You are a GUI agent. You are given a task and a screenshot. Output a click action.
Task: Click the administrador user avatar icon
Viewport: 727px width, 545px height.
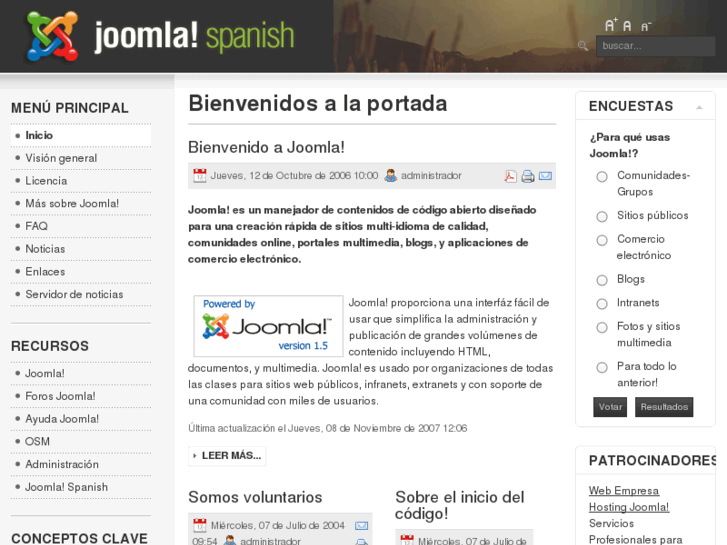coord(390,175)
